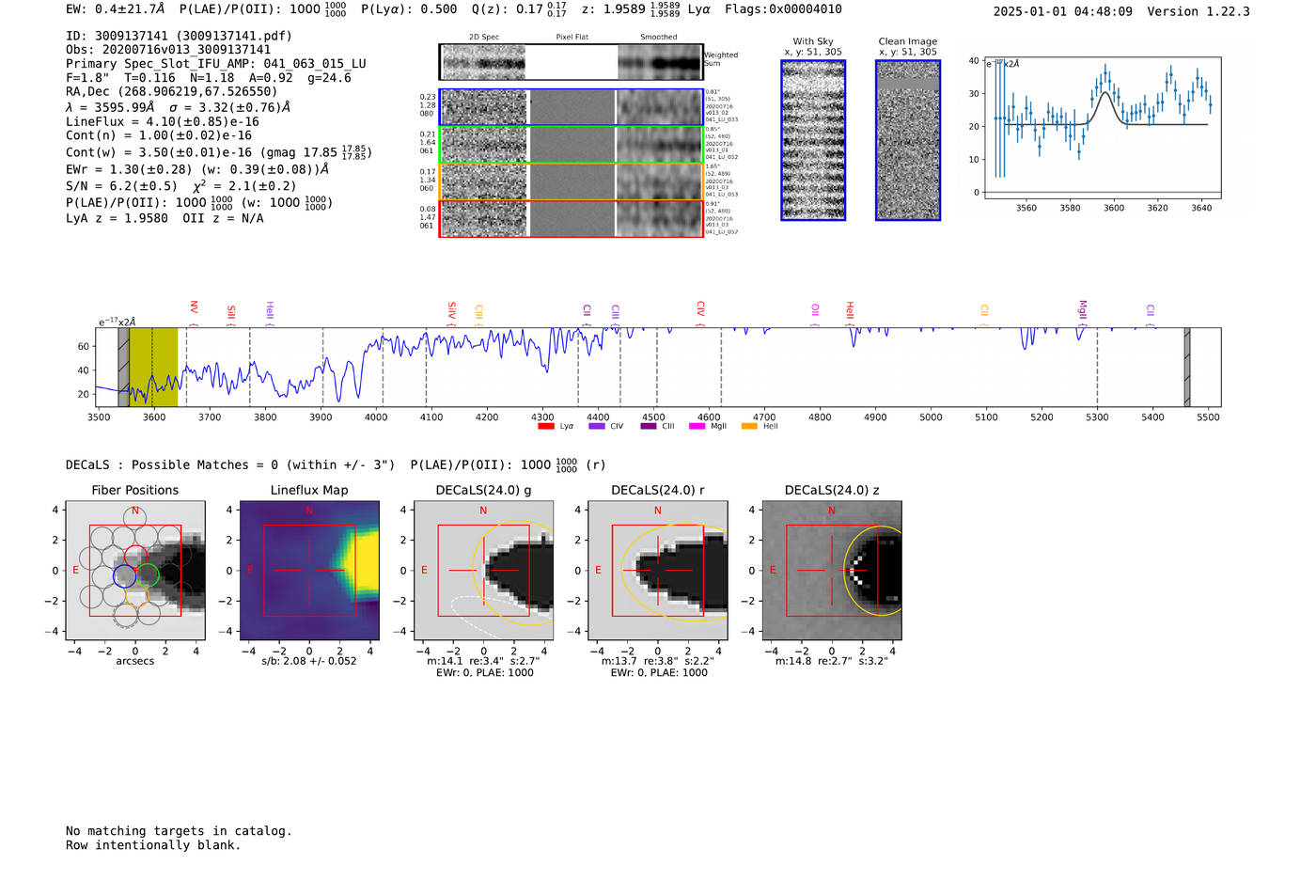The height and width of the screenshot is (896, 1316).
Task: Pick the magenta MgII legend swatch
Action: [697, 426]
